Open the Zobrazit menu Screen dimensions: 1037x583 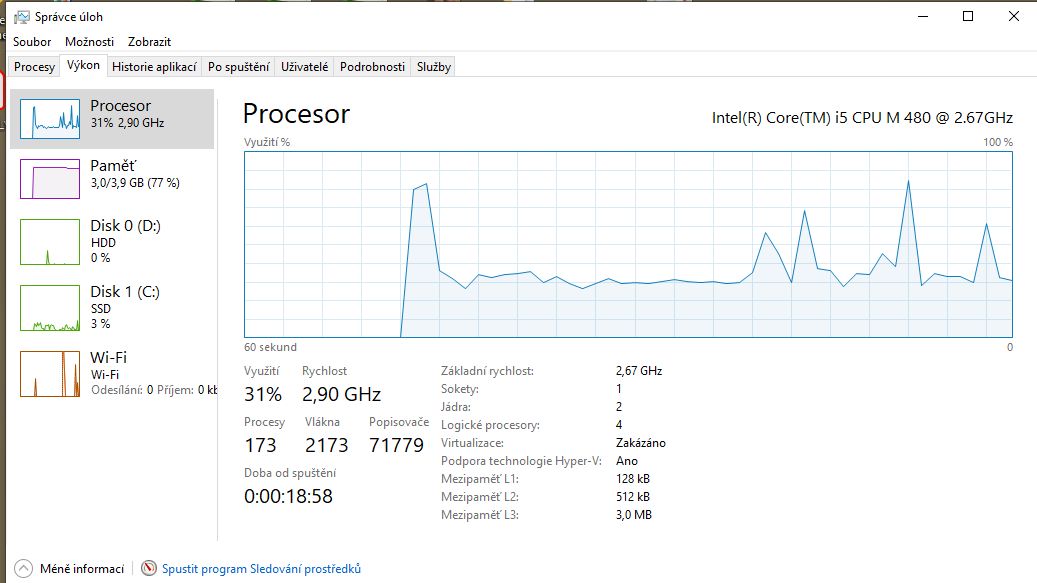149,42
